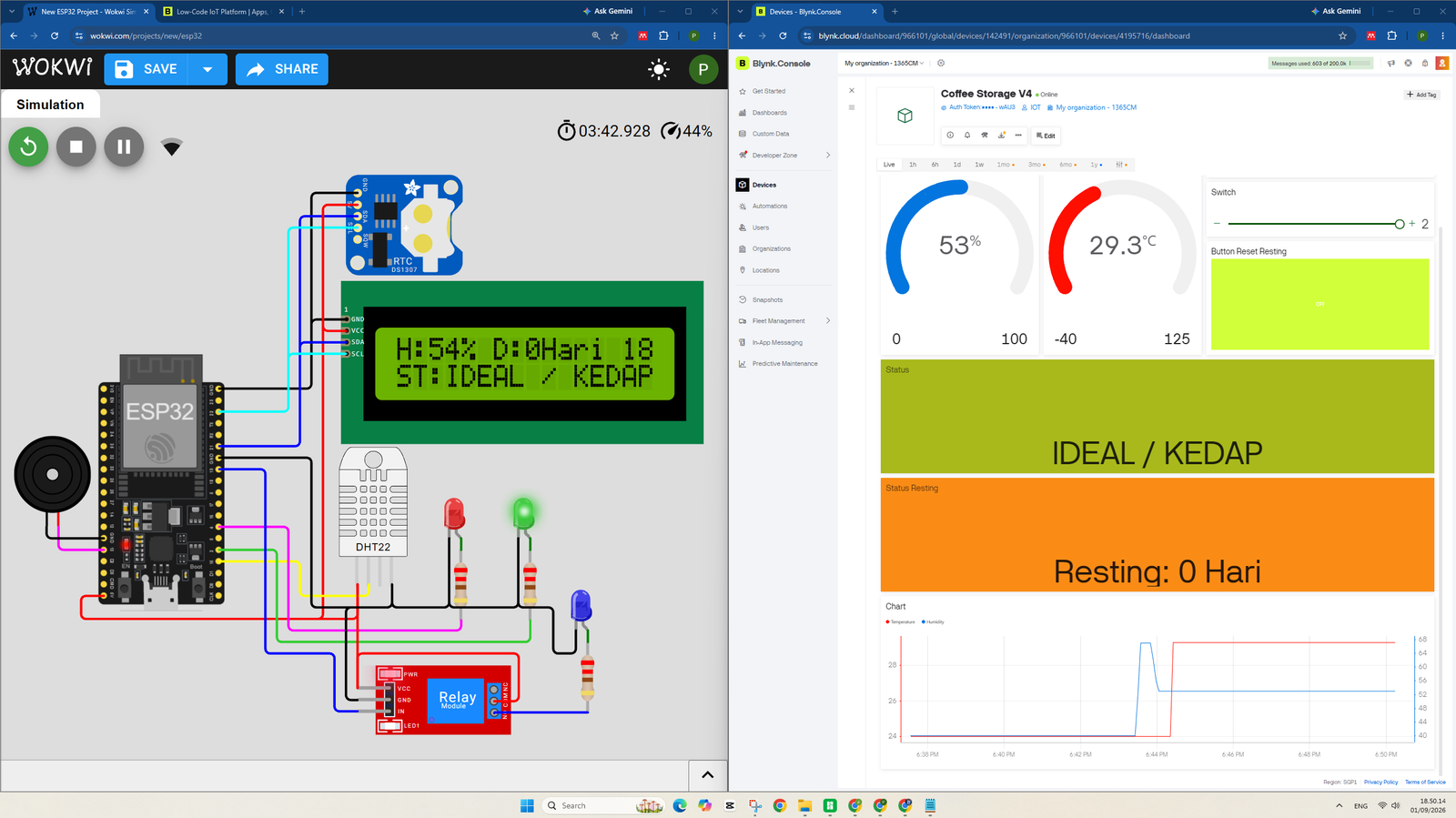
Task: Click the blue LED in circuit
Action: click(581, 607)
